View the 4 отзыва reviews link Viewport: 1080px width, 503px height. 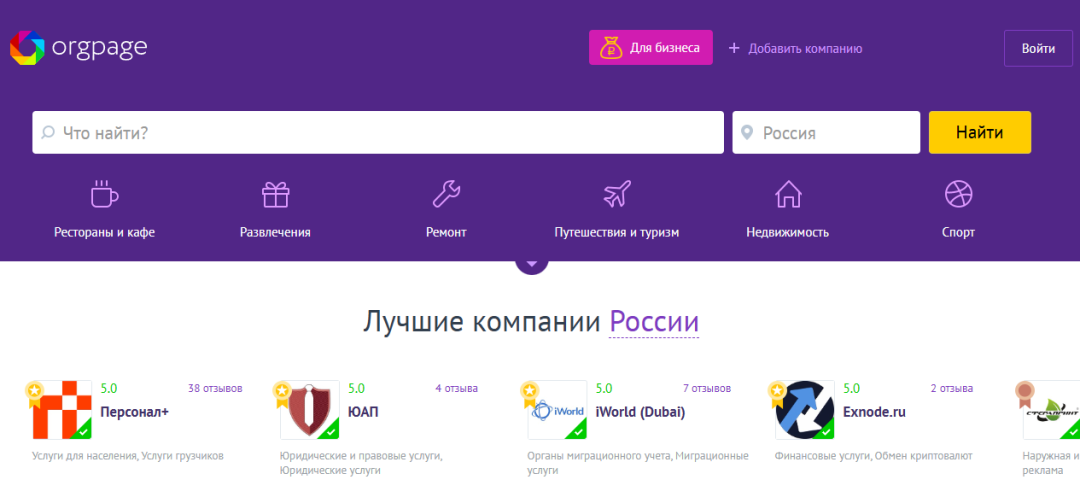(456, 389)
